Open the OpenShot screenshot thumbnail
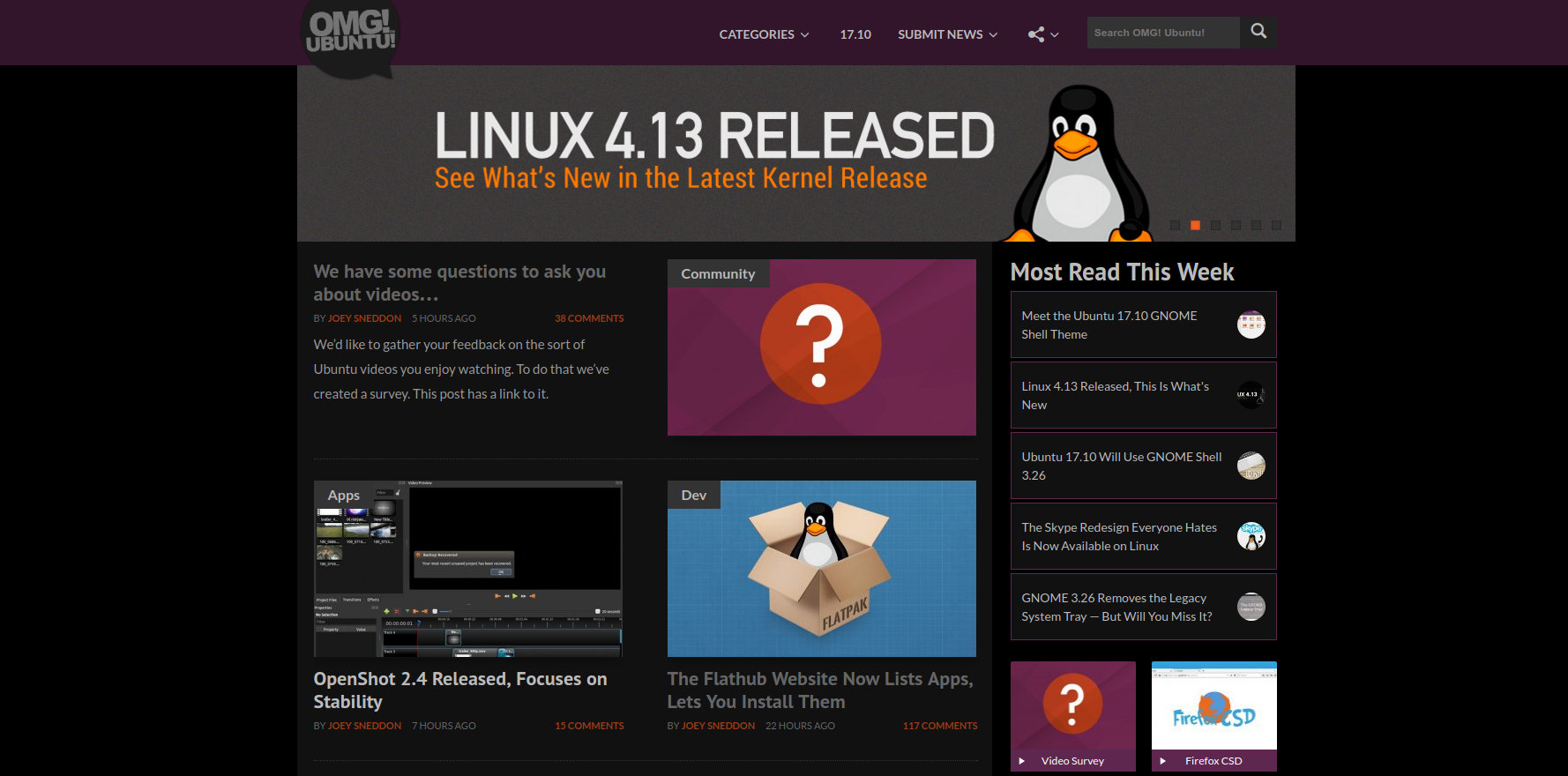This screenshot has height=776, width=1568. 468,569
